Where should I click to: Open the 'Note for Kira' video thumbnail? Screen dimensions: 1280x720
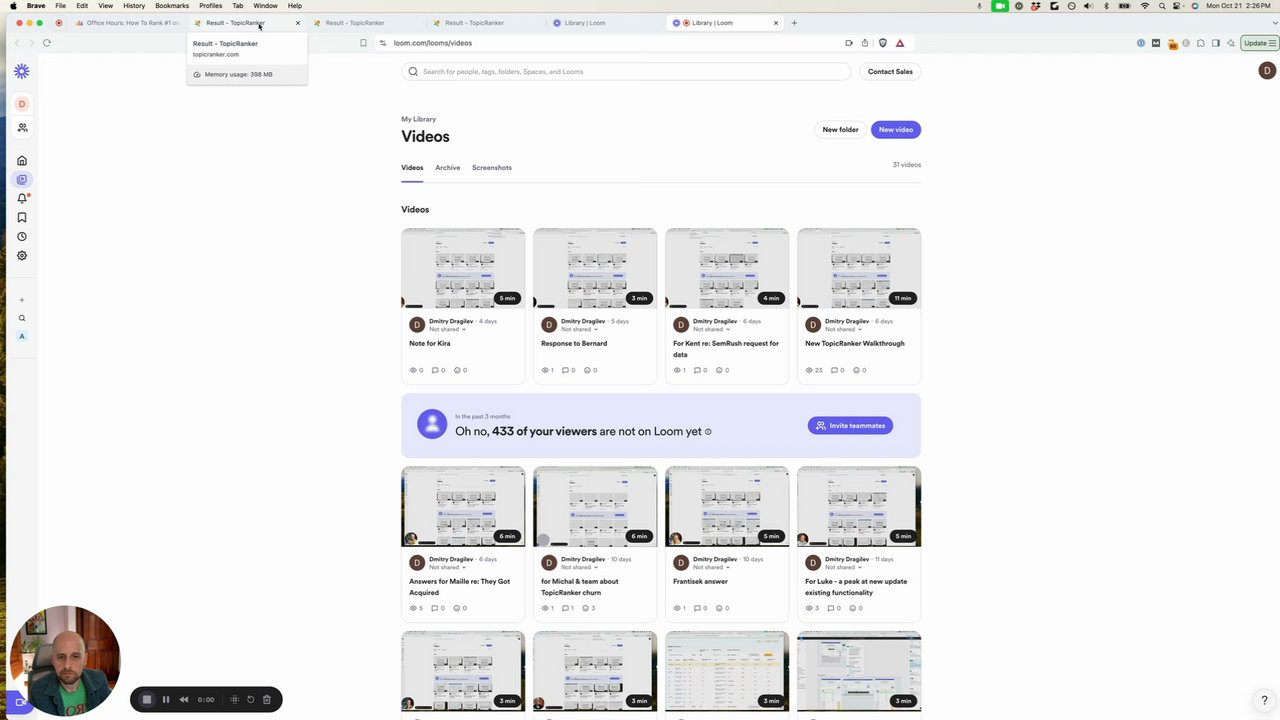(463, 268)
